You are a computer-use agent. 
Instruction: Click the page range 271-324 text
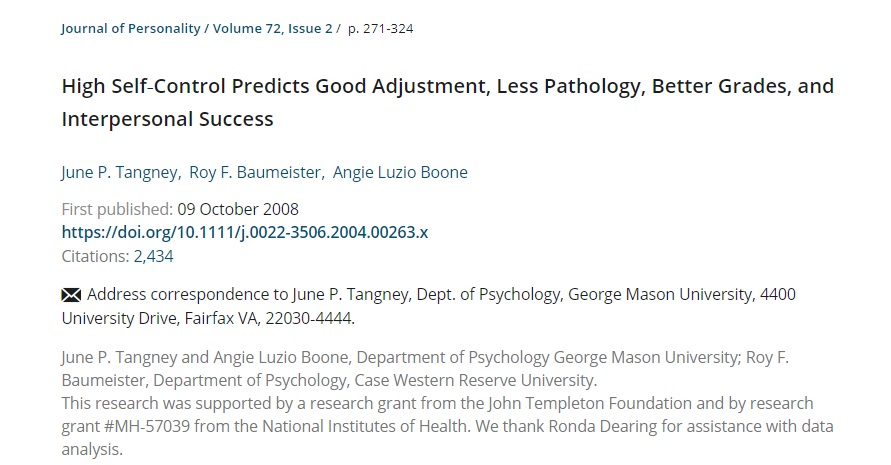380,28
